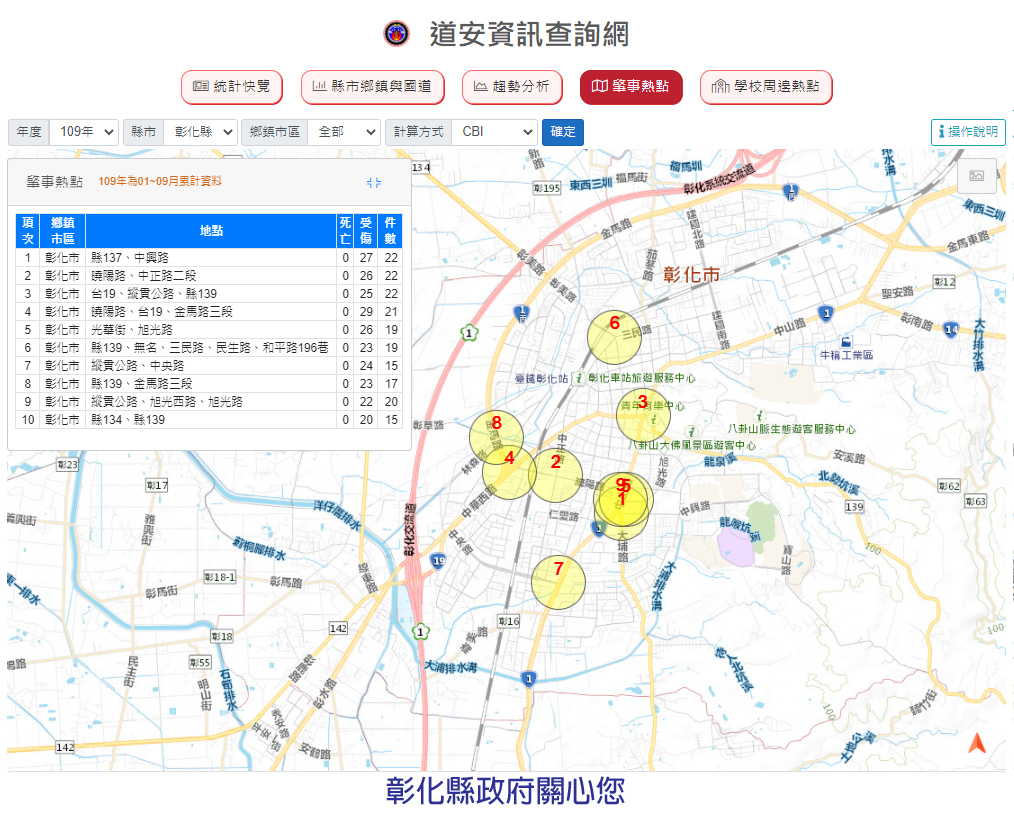Image resolution: width=1014 pixels, height=814 pixels.
Task: Open the 鄉鎮市區 township dropdown
Action: [343, 132]
